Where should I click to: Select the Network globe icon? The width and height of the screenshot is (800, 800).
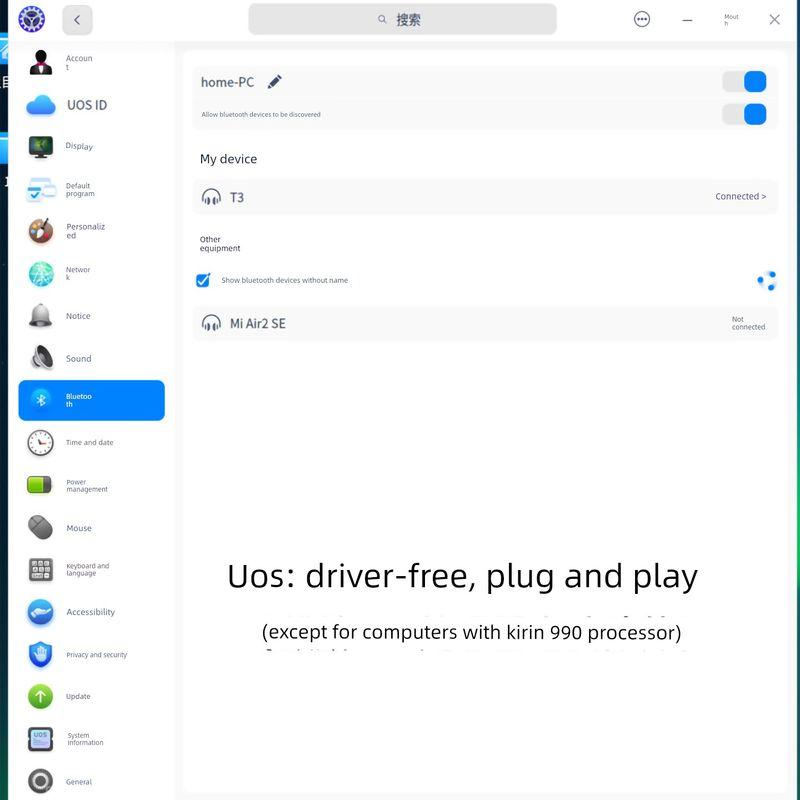41,274
